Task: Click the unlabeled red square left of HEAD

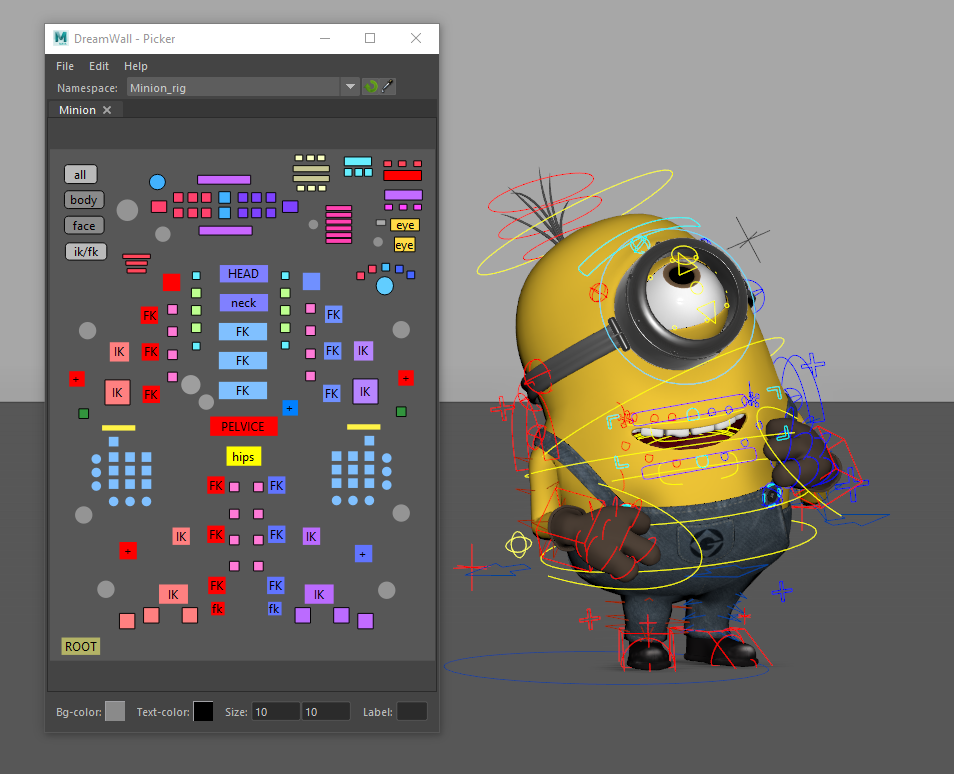Action: coord(172,282)
